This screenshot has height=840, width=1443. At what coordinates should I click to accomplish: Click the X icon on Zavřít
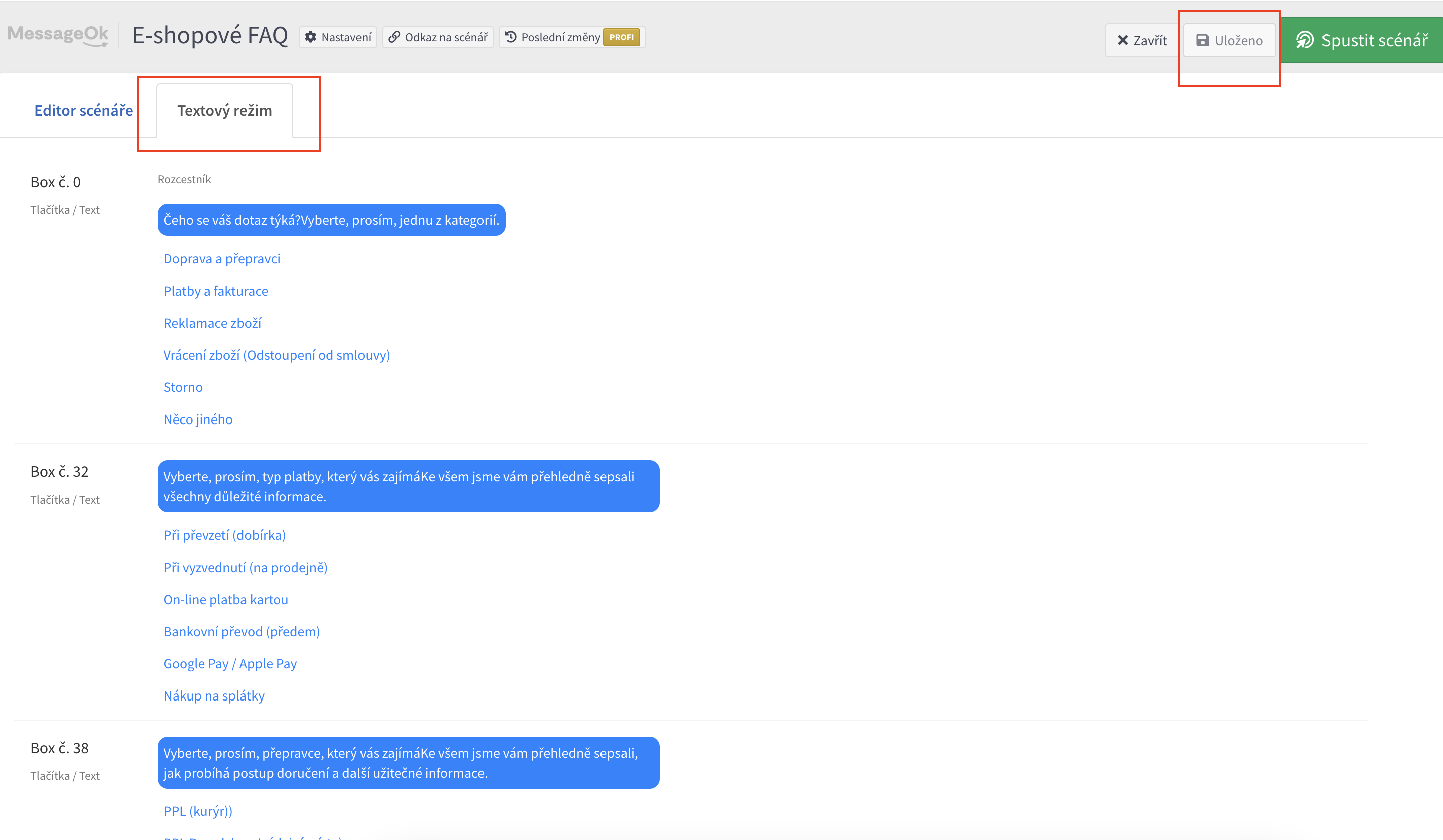tap(1122, 40)
